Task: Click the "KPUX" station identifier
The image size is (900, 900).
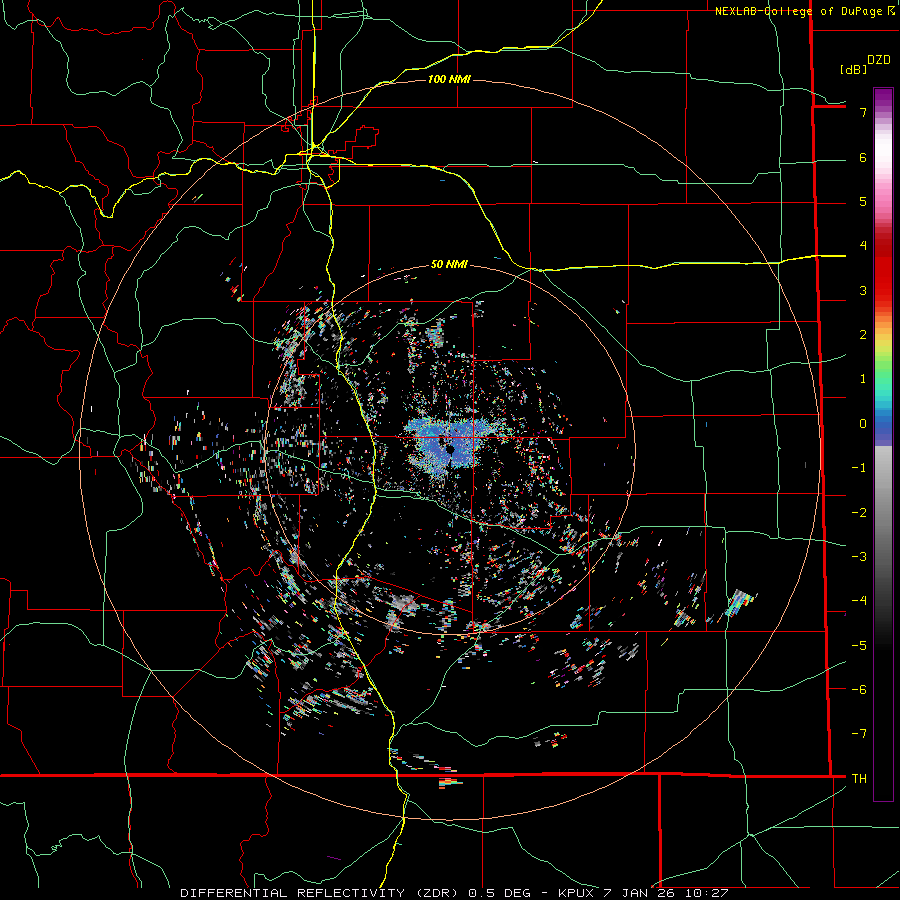Action: click(x=577, y=893)
